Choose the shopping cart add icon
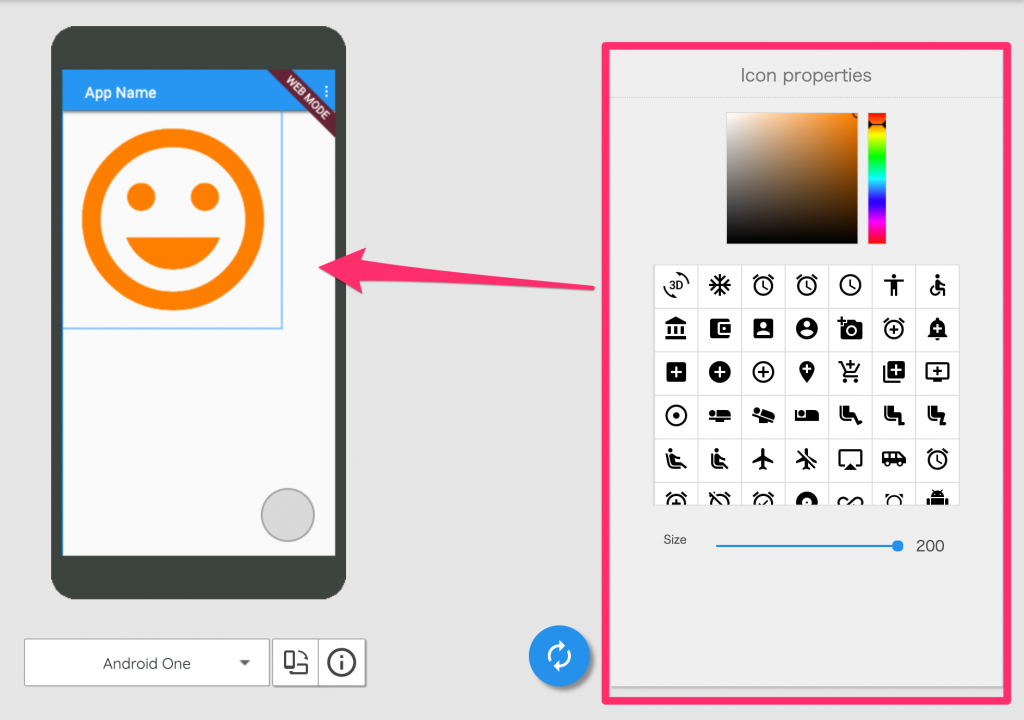 (x=851, y=372)
